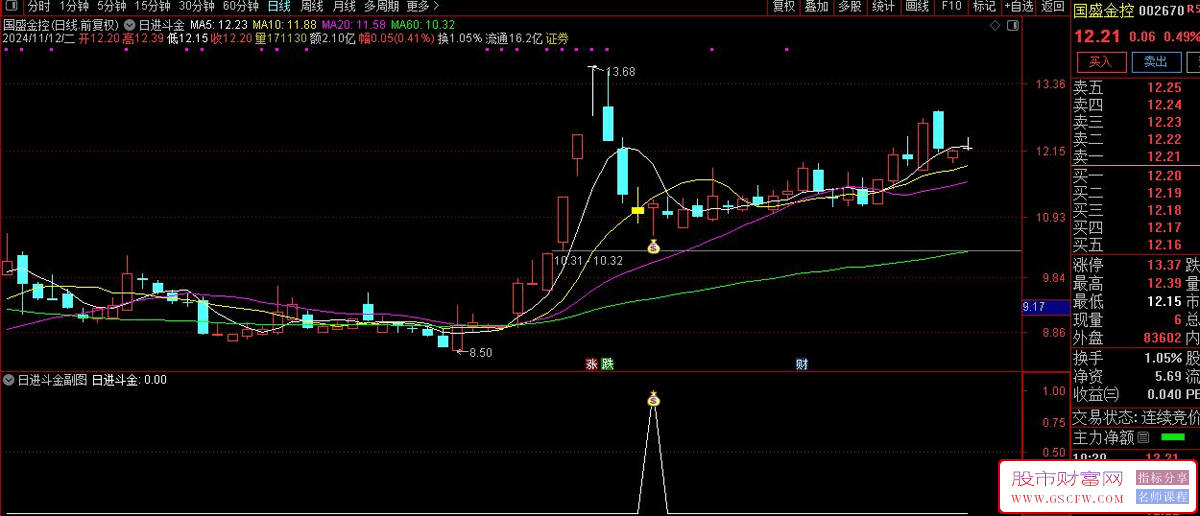Viewport: 1200px width, 516px height.
Task: Click the 交易状态 trading status row
Action: coord(1135,417)
